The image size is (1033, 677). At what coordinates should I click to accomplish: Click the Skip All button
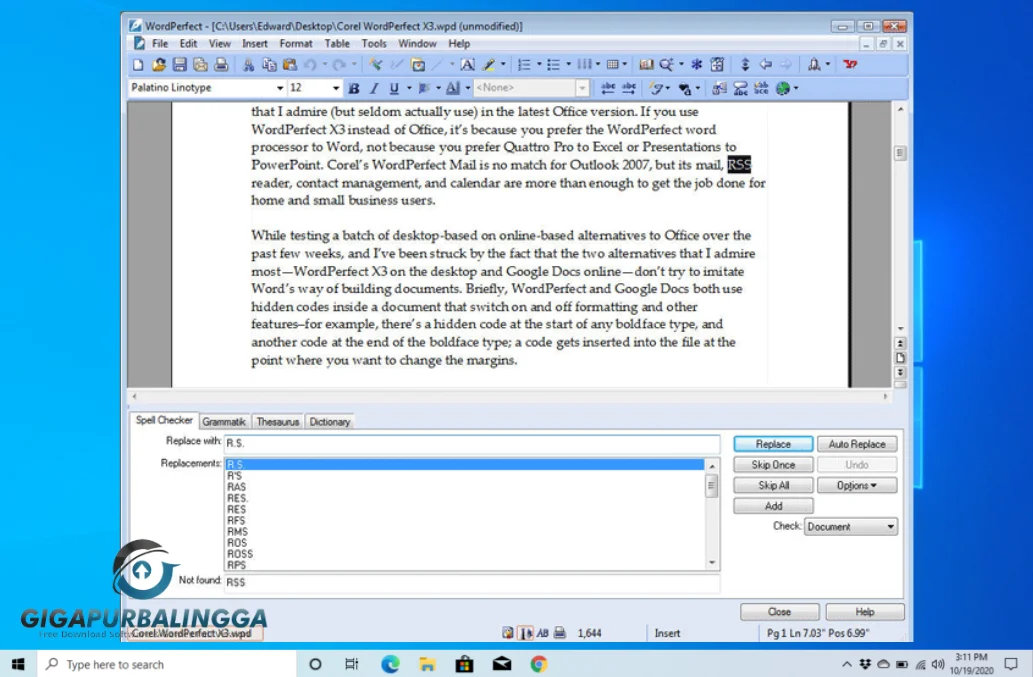coord(773,485)
